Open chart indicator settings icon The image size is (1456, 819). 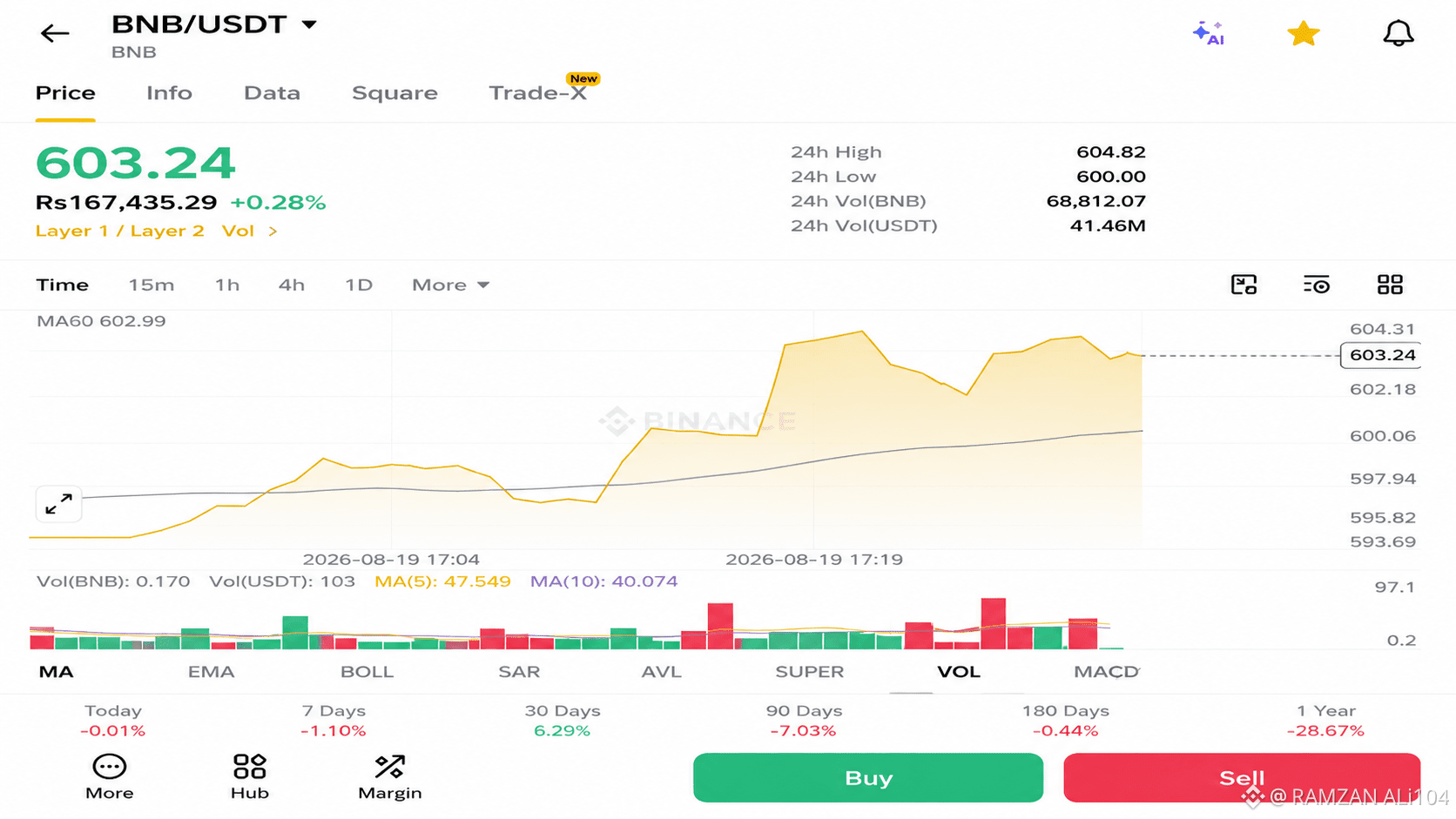(1317, 285)
